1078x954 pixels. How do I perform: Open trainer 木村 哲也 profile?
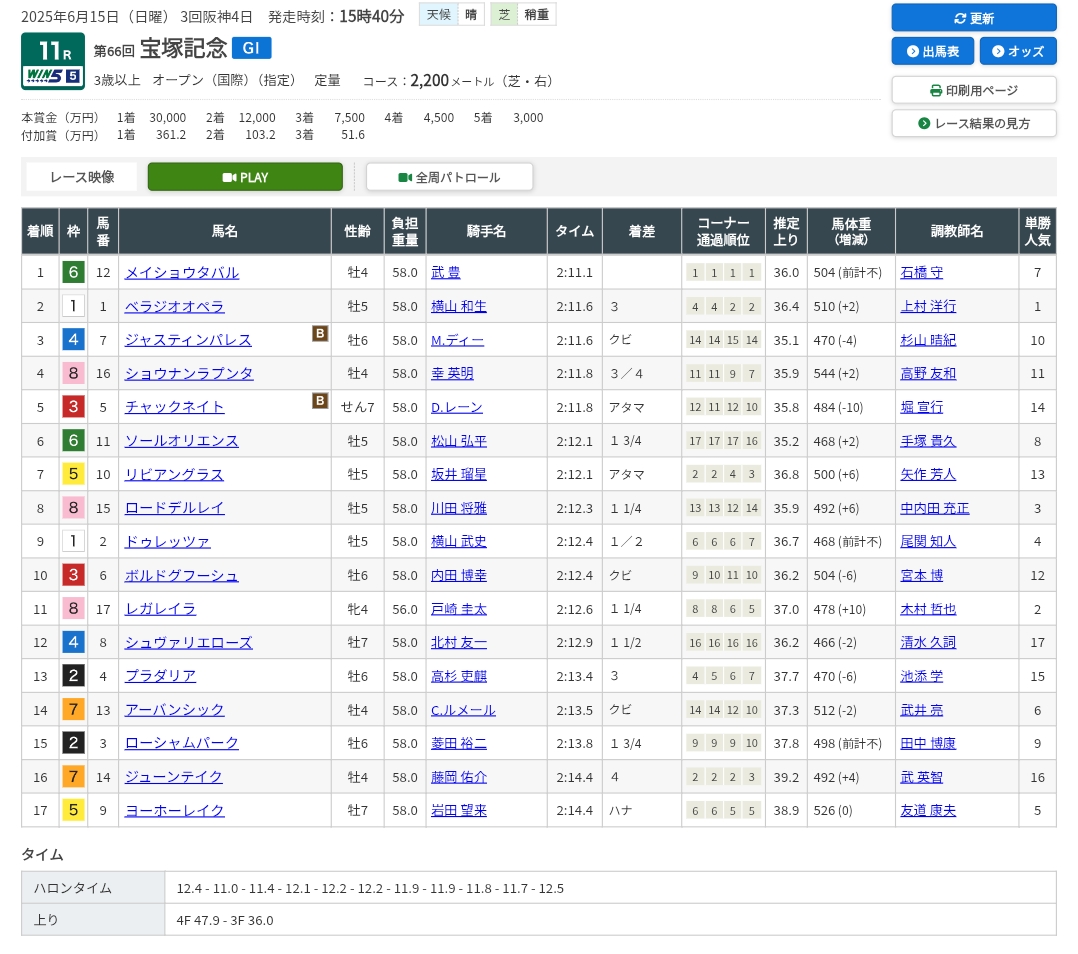click(928, 609)
